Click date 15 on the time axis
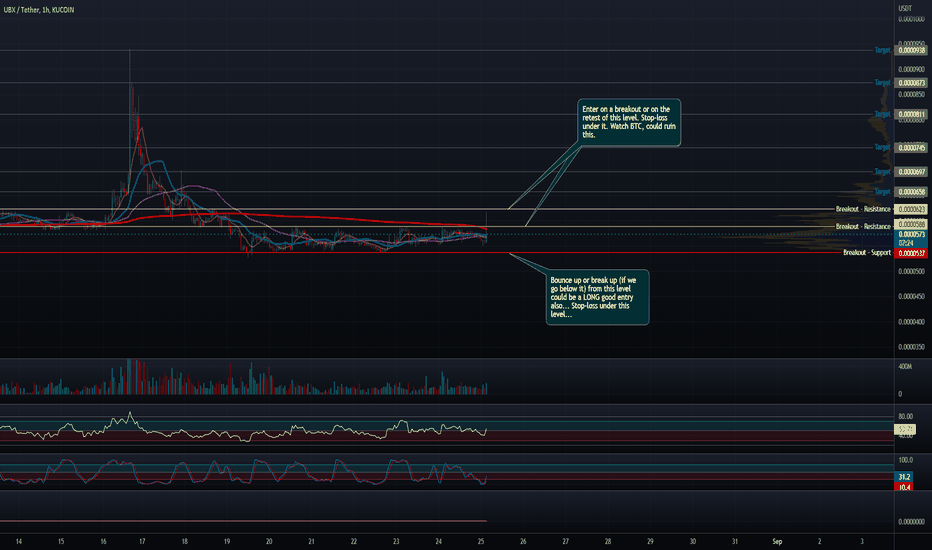 click(61, 542)
